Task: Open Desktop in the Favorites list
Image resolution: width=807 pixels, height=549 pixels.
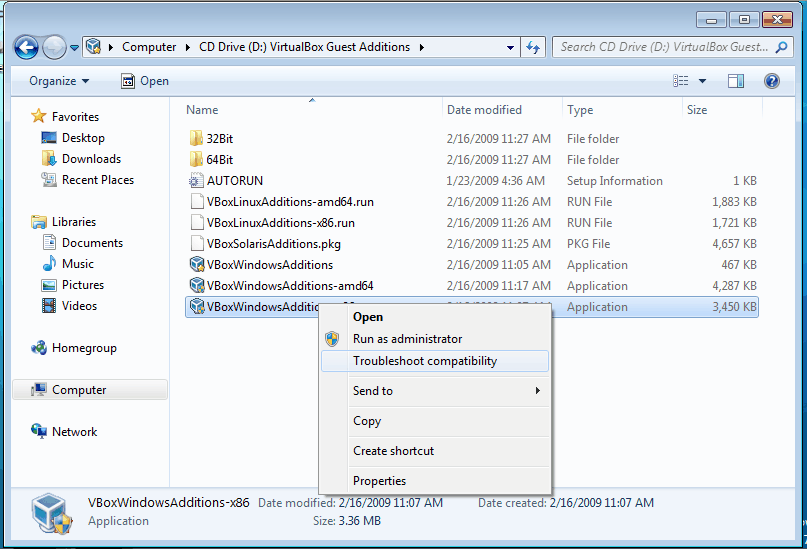Action: pos(83,138)
